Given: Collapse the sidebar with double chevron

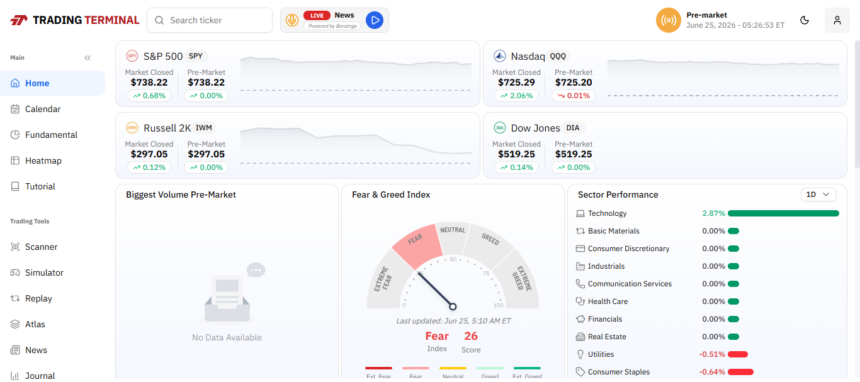Looking at the screenshot, I should pos(87,58).
